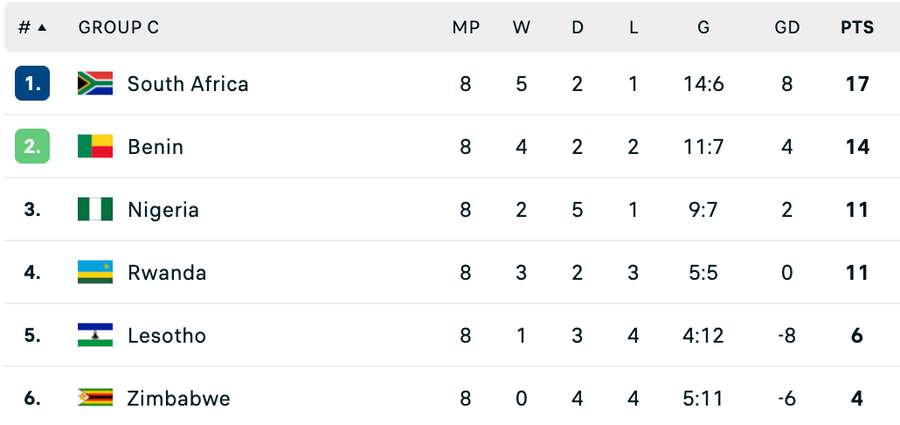The height and width of the screenshot is (425, 900).
Task: Sort table by GD column header
Action: (787, 28)
